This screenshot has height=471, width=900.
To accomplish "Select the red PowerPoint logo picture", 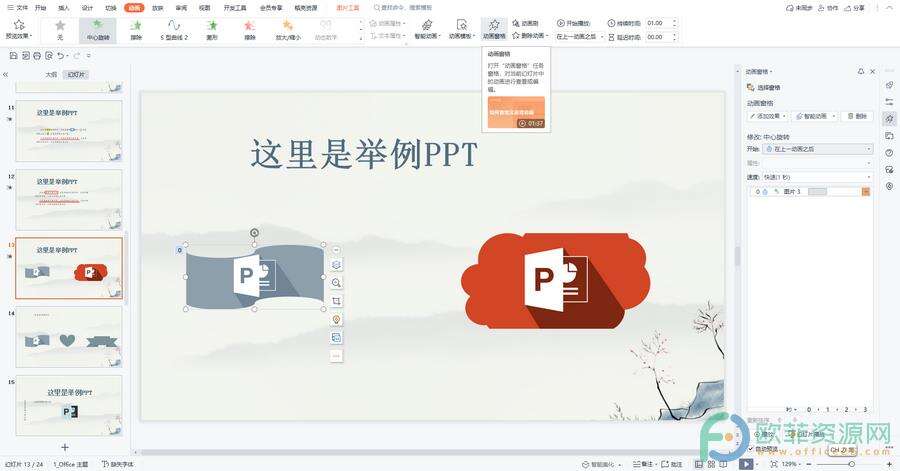I will (x=556, y=281).
